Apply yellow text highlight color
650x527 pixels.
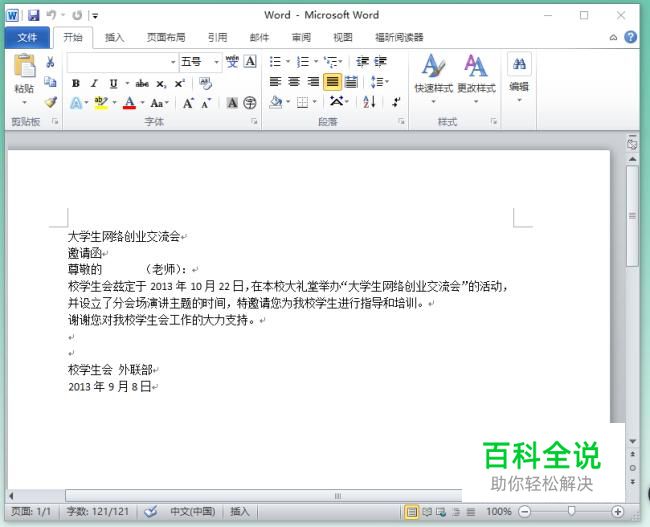[101, 103]
